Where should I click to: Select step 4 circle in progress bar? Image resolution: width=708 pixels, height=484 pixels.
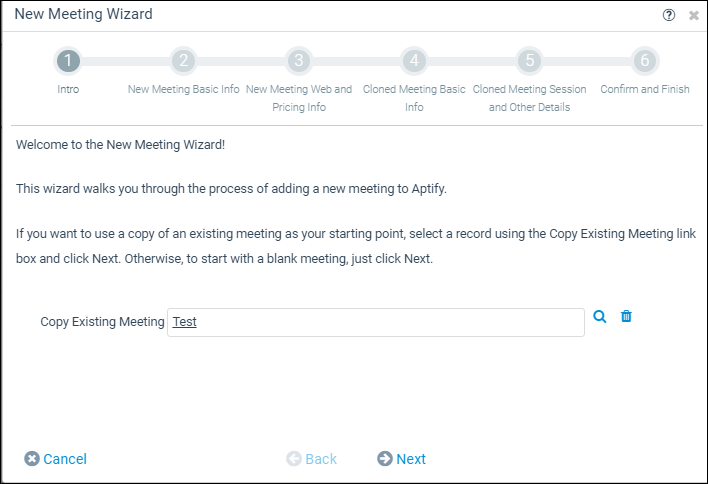click(414, 60)
